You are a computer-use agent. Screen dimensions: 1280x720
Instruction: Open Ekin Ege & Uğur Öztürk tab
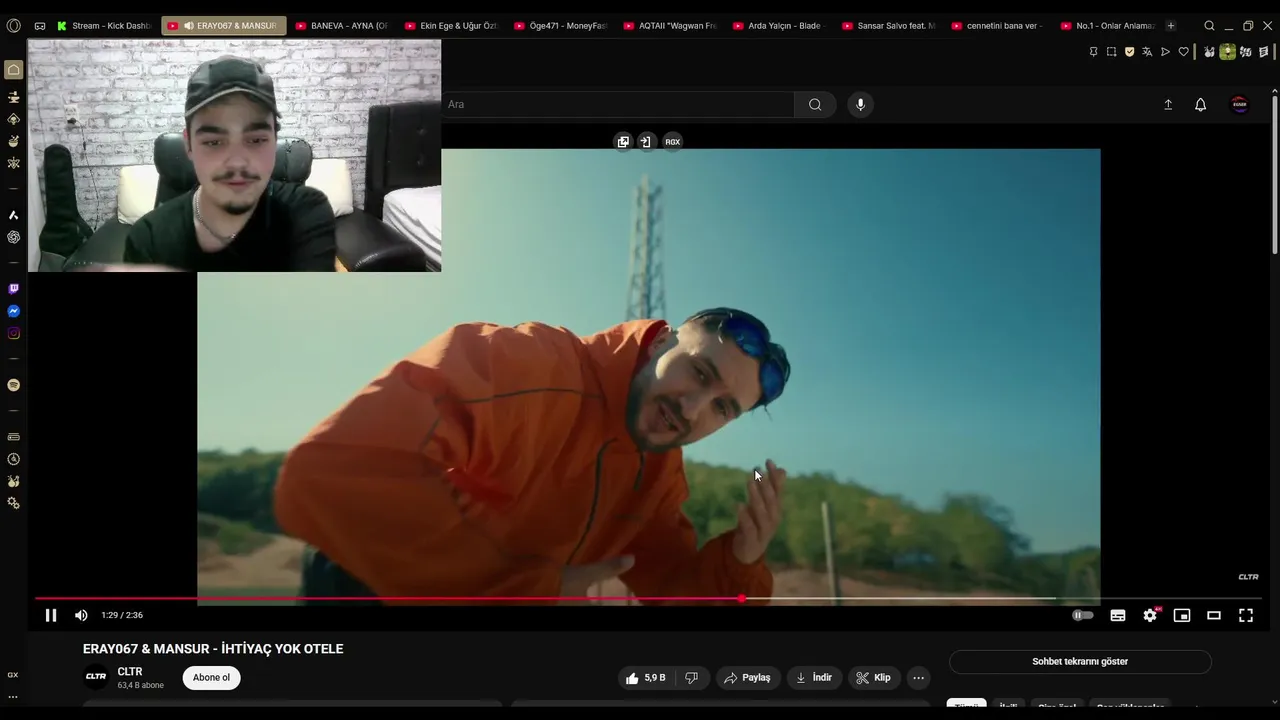coord(452,26)
